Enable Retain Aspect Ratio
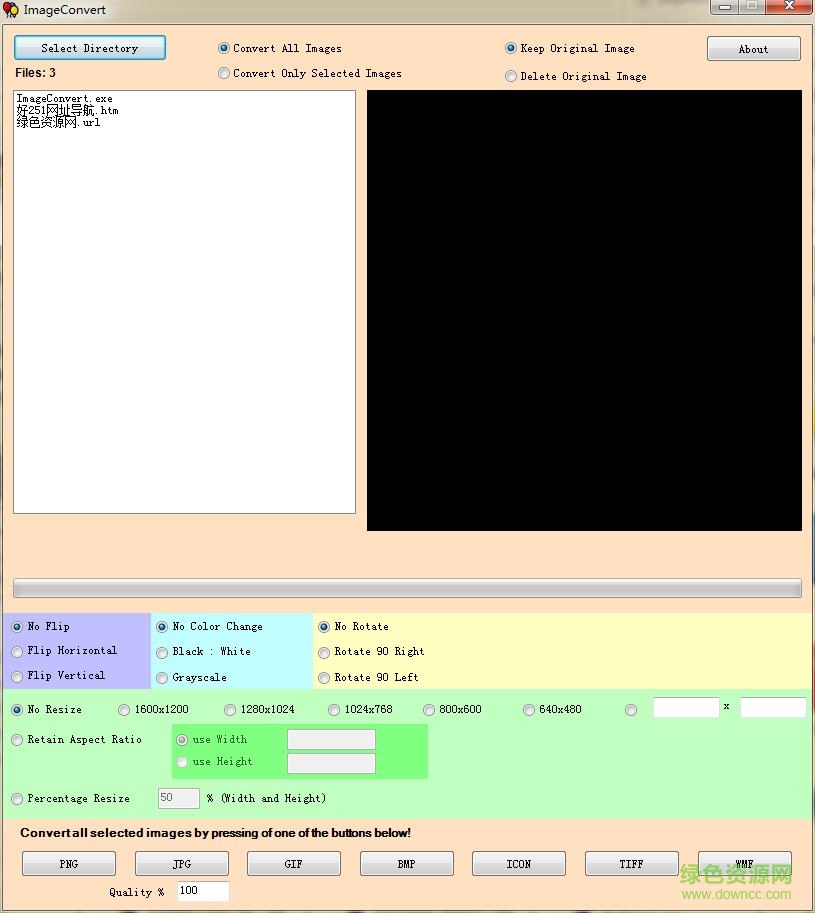The width and height of the screenshot is (815, 913). pyautogui.click(x=17, y=739)
